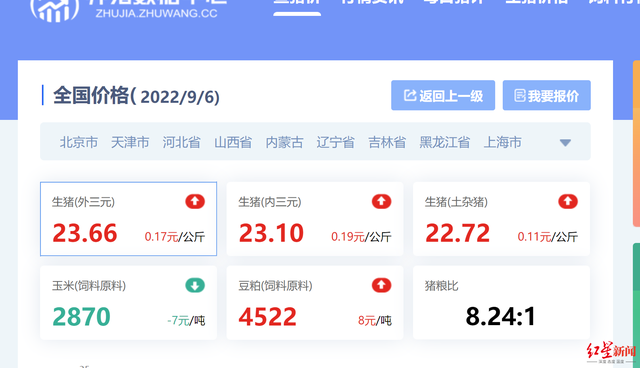Viewport: 640px width, 368px height.
Task: Select 辽宁省 in the region bar
Action: tap(336, 142)
